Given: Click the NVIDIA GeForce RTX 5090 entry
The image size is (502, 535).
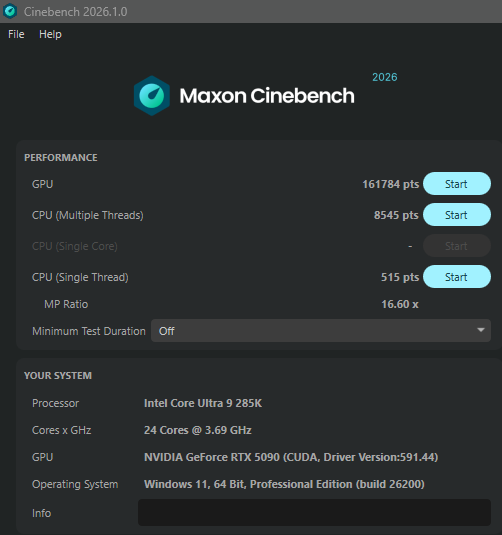Looking at the screenshot, I should [291, 457].
